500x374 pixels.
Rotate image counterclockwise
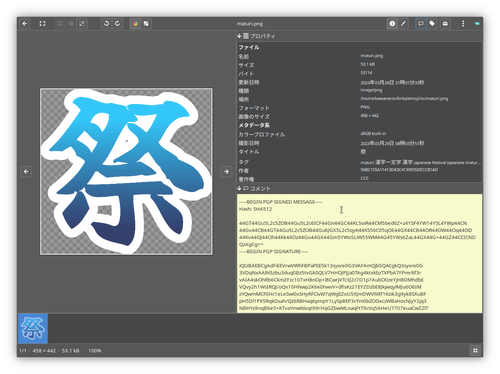pyautogui.click(x=106, y=24)
